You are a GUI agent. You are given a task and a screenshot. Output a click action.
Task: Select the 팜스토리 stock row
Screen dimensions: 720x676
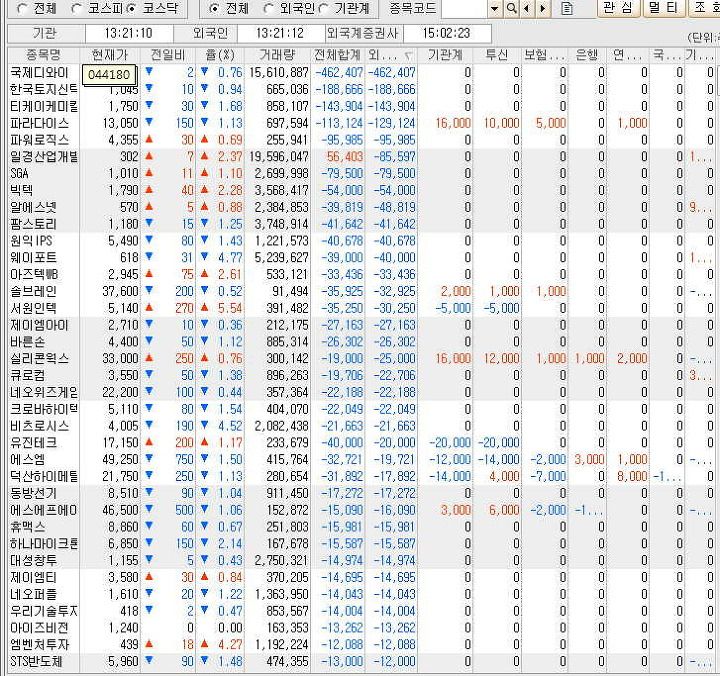click(360, 224)
